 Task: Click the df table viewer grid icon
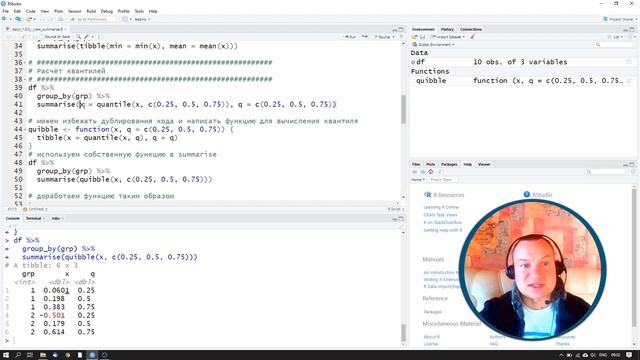pyautogui.click(x=629, y=62)
